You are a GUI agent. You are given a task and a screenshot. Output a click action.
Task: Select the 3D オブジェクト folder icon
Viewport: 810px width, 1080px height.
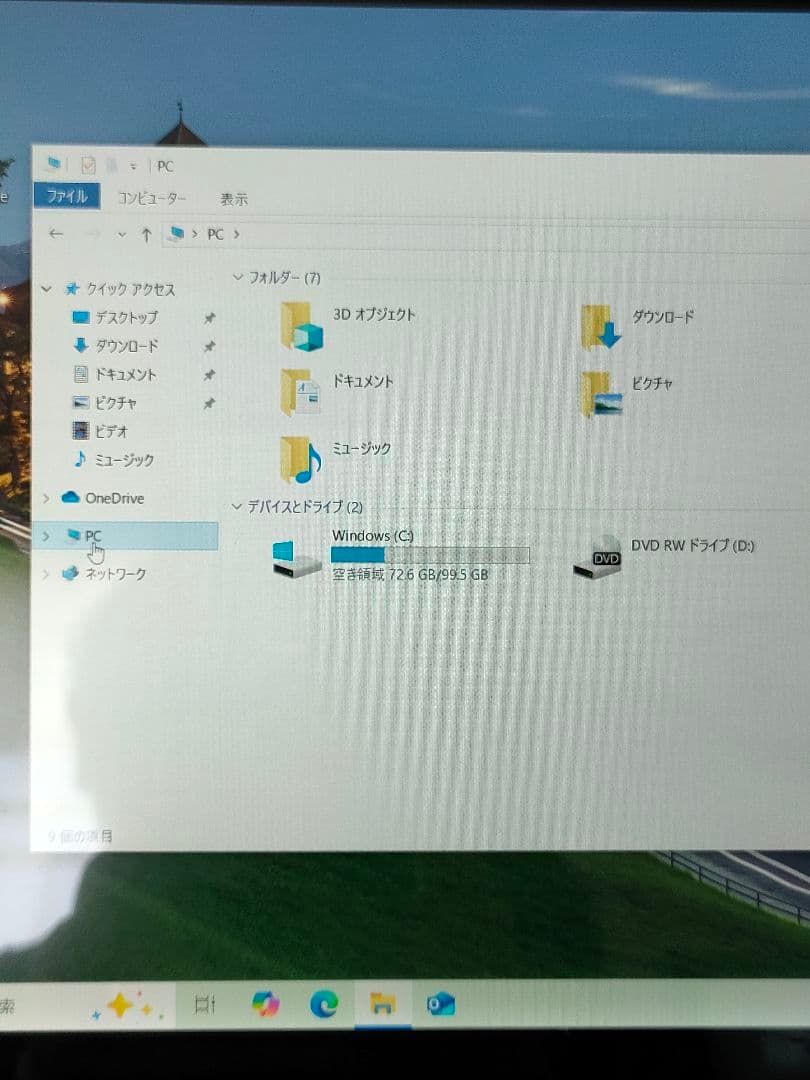[301, 326]
